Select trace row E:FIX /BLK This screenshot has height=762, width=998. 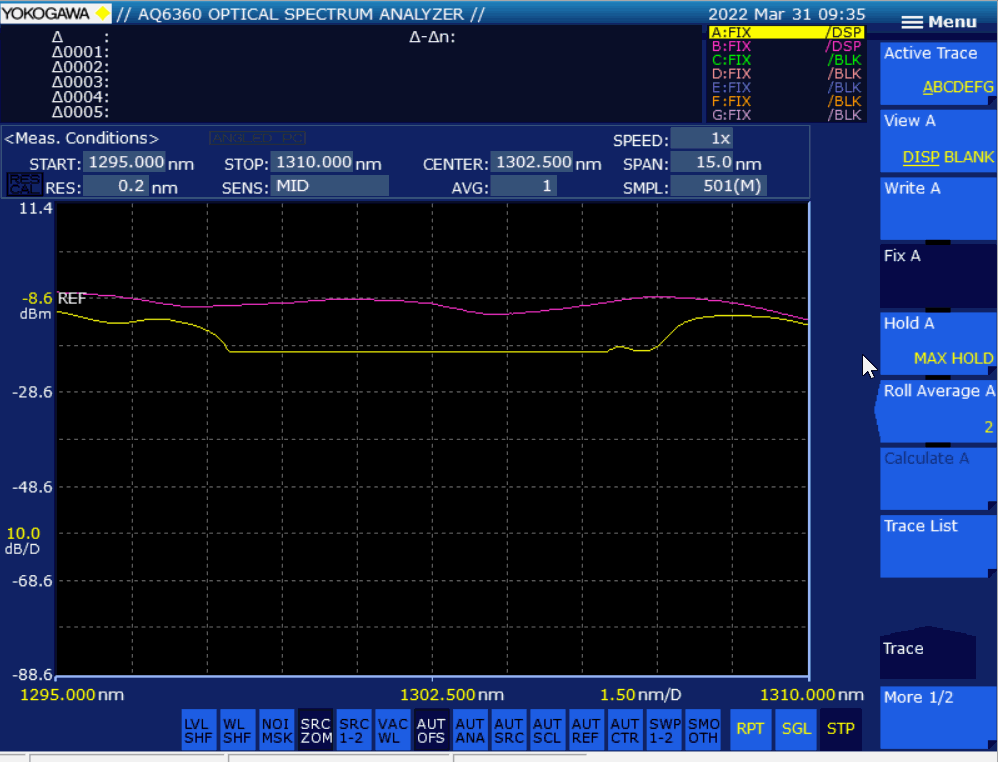(x=787, y=88)
